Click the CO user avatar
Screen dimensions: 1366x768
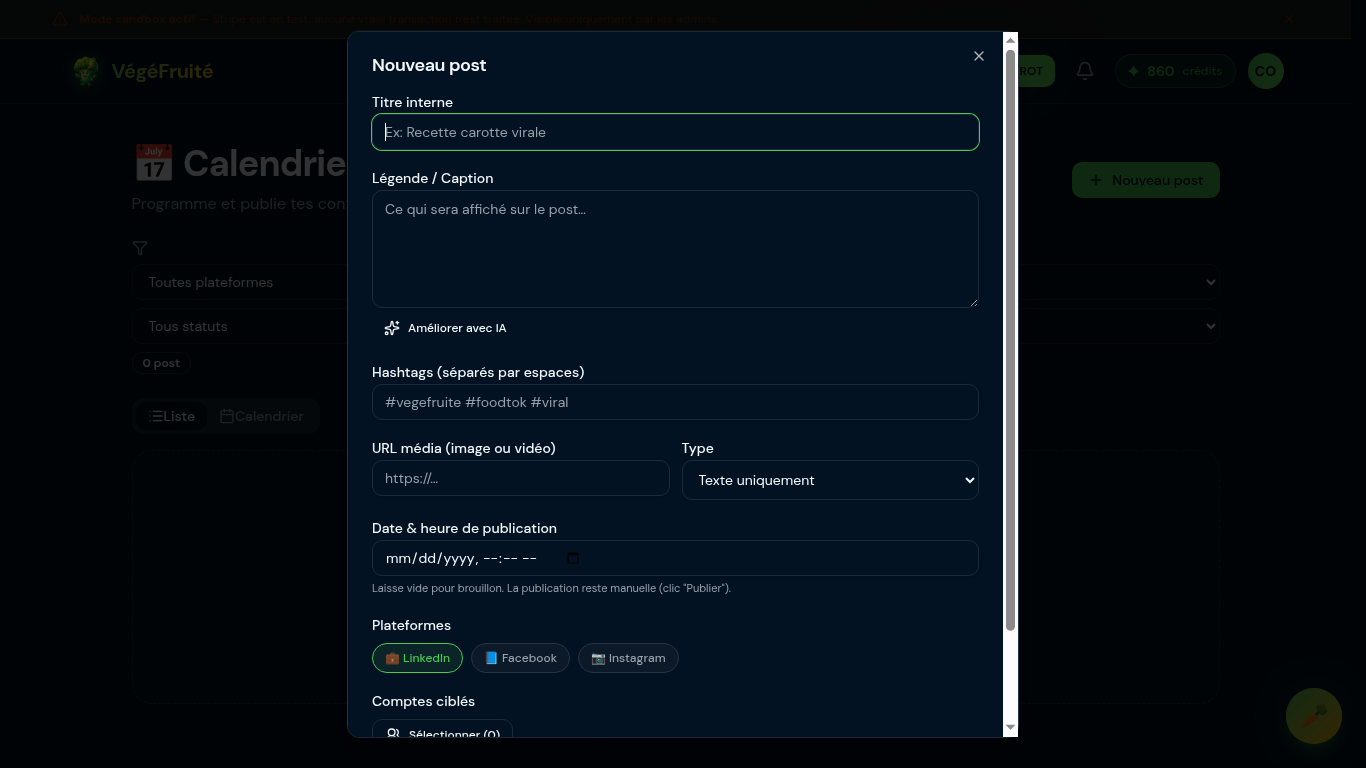click(1265, 71)
